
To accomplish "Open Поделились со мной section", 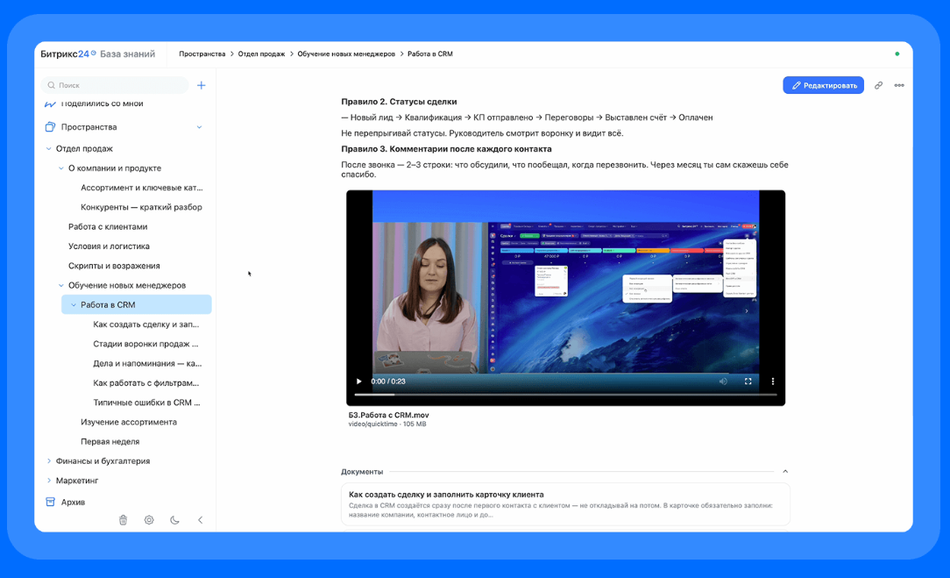I will (x=102, y=104).
